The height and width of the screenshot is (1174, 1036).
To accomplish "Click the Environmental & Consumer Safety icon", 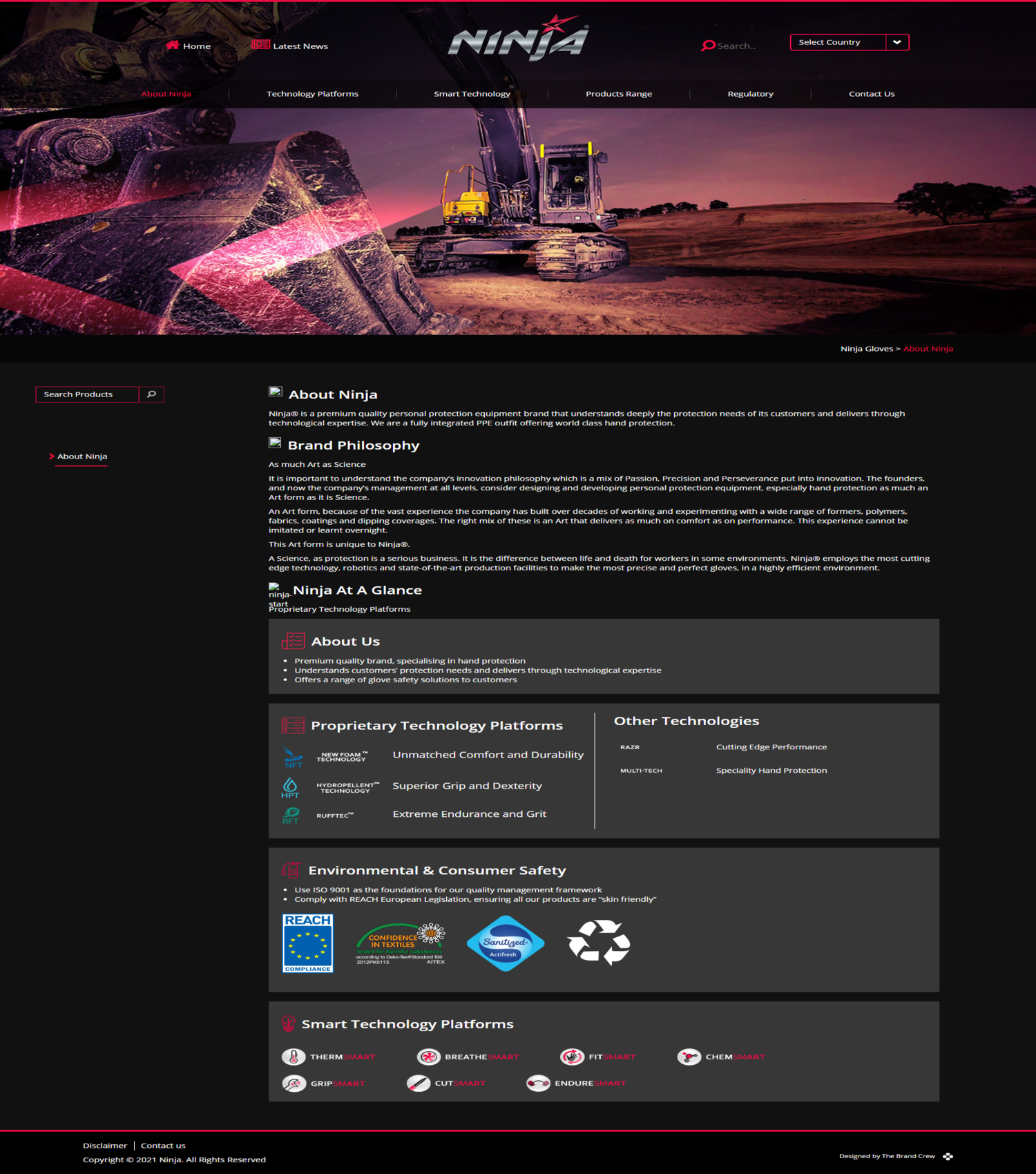I will click(291, 870).
